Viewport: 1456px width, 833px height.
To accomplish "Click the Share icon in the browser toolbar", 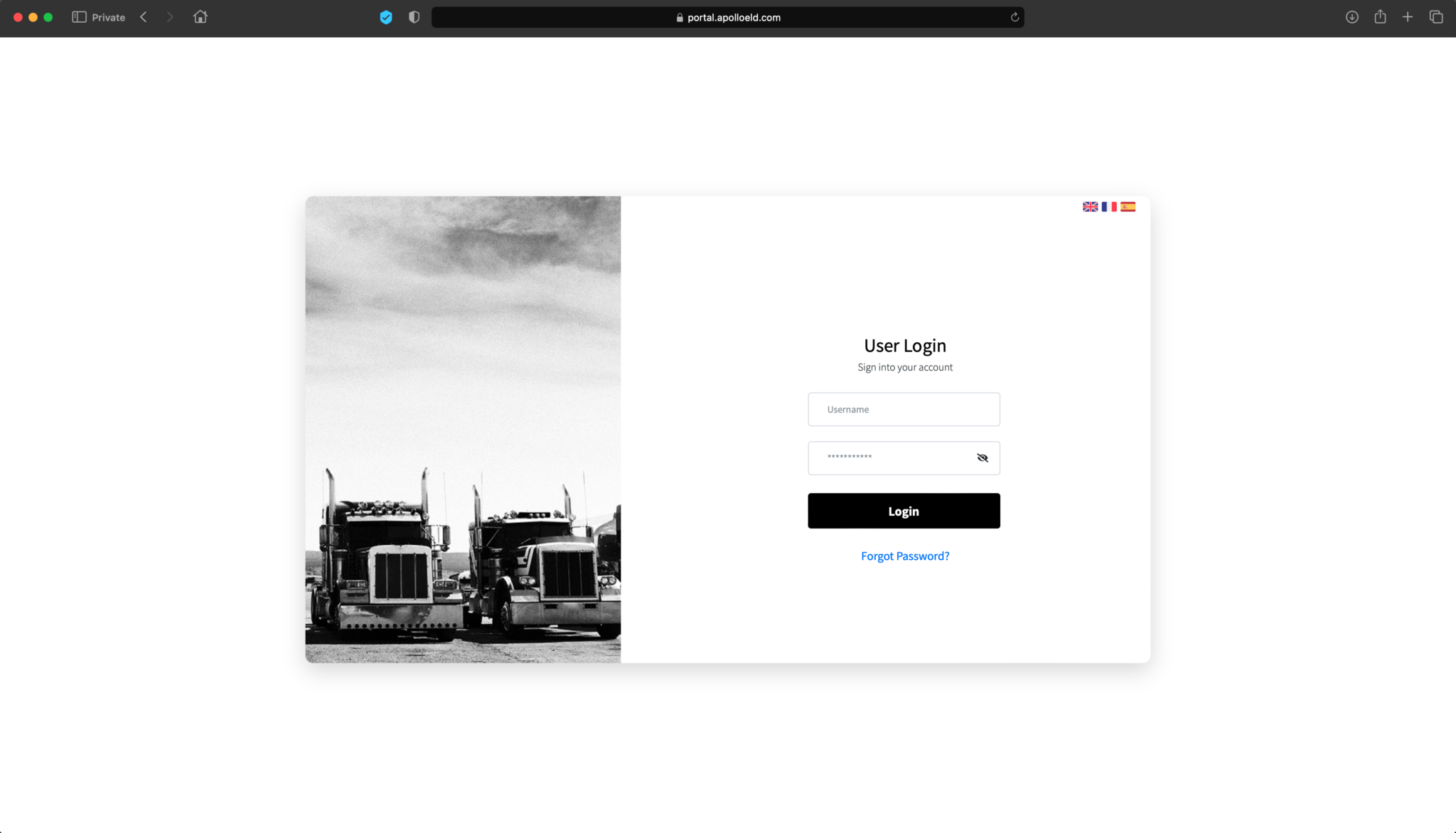I will tap(1381, 16).
